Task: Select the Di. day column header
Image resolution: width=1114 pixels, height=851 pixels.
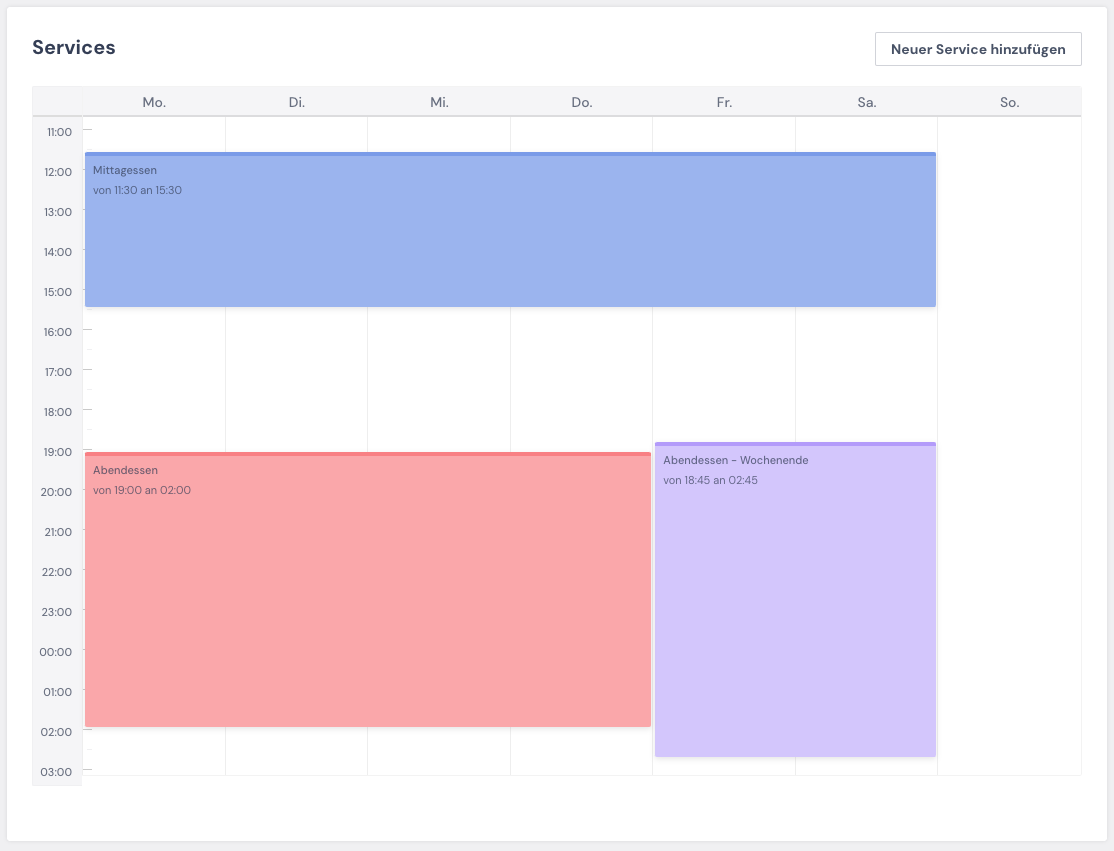Action: (x=297, y=102)
